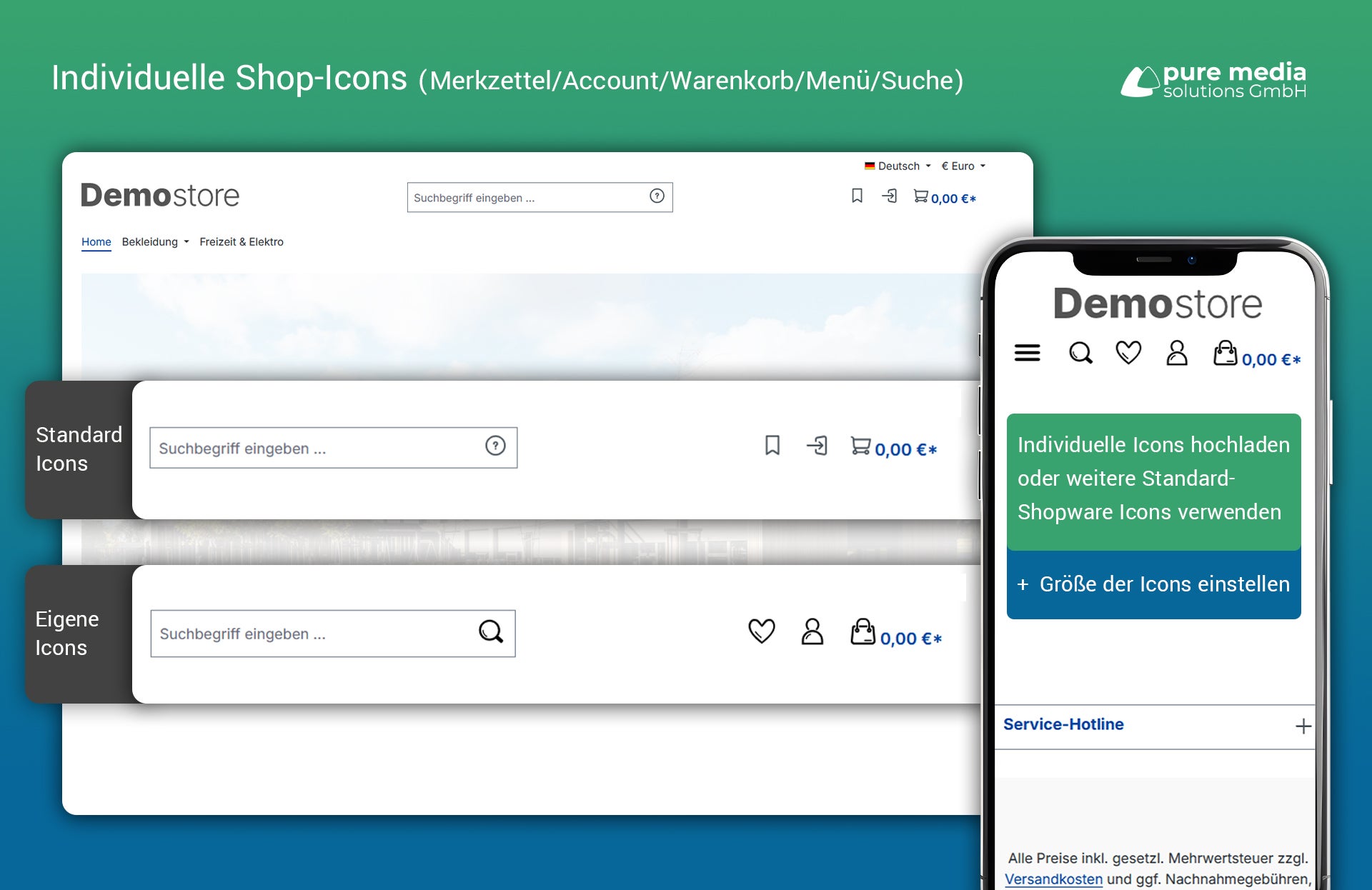Open the account icon on the mobile Demostore header
This screenshot has height=890, width=1372.
pyautogui.click(x=1177, y=352)
